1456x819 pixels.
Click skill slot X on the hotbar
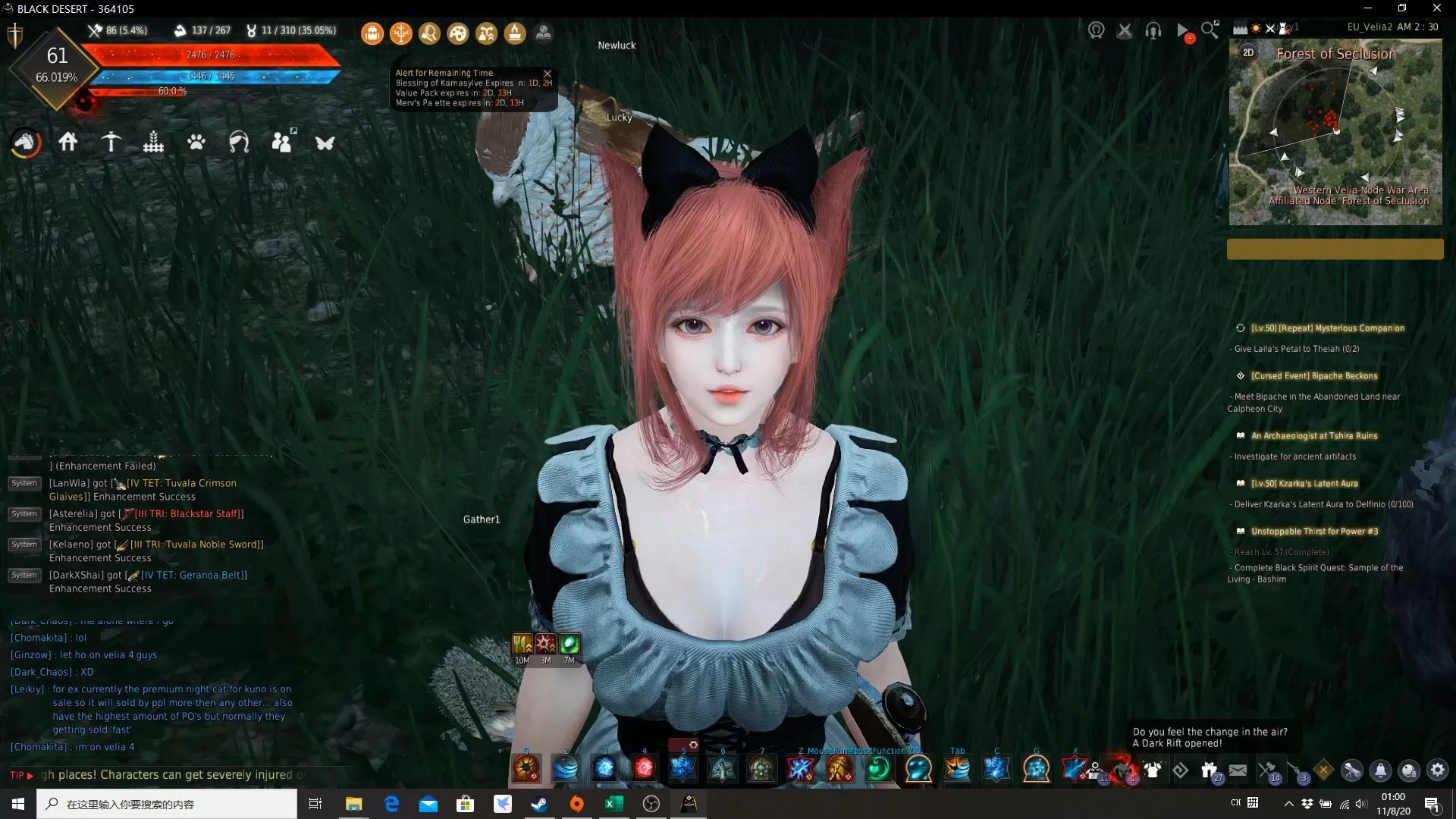(1075, 768)
